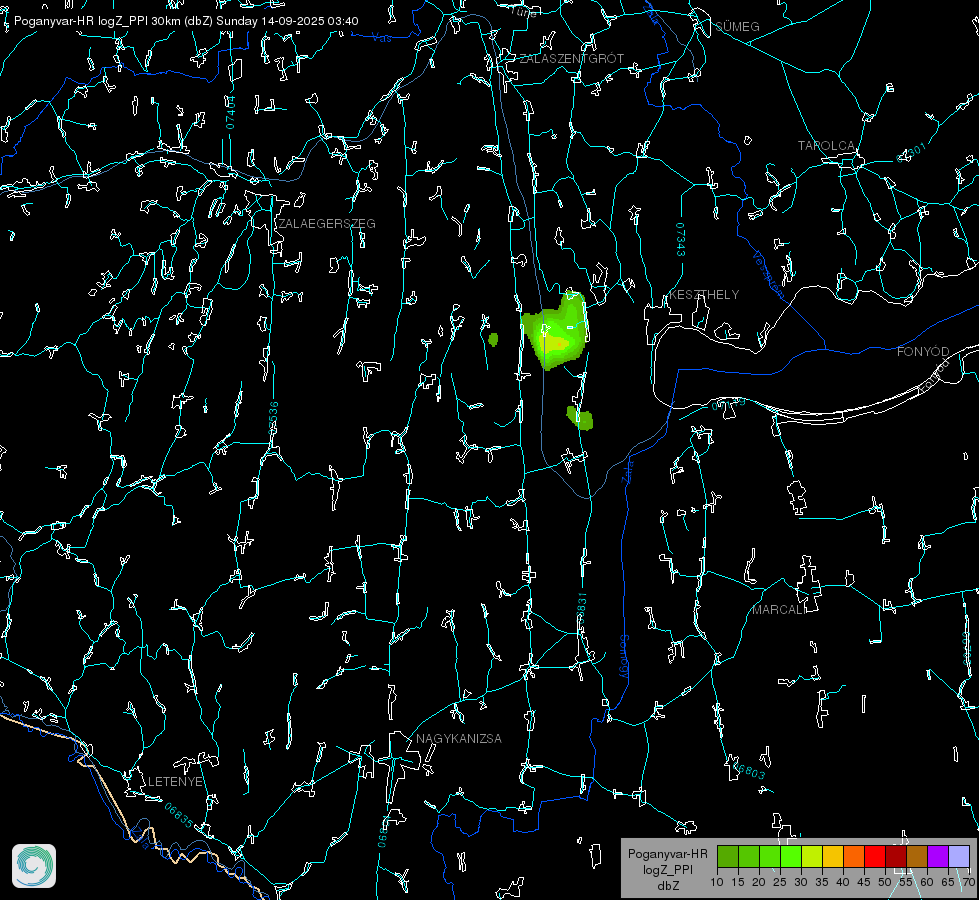Select the 50-55 dBZ dark red legend swatch
Viewport: 979px width, 900px height.
[896, 857]
